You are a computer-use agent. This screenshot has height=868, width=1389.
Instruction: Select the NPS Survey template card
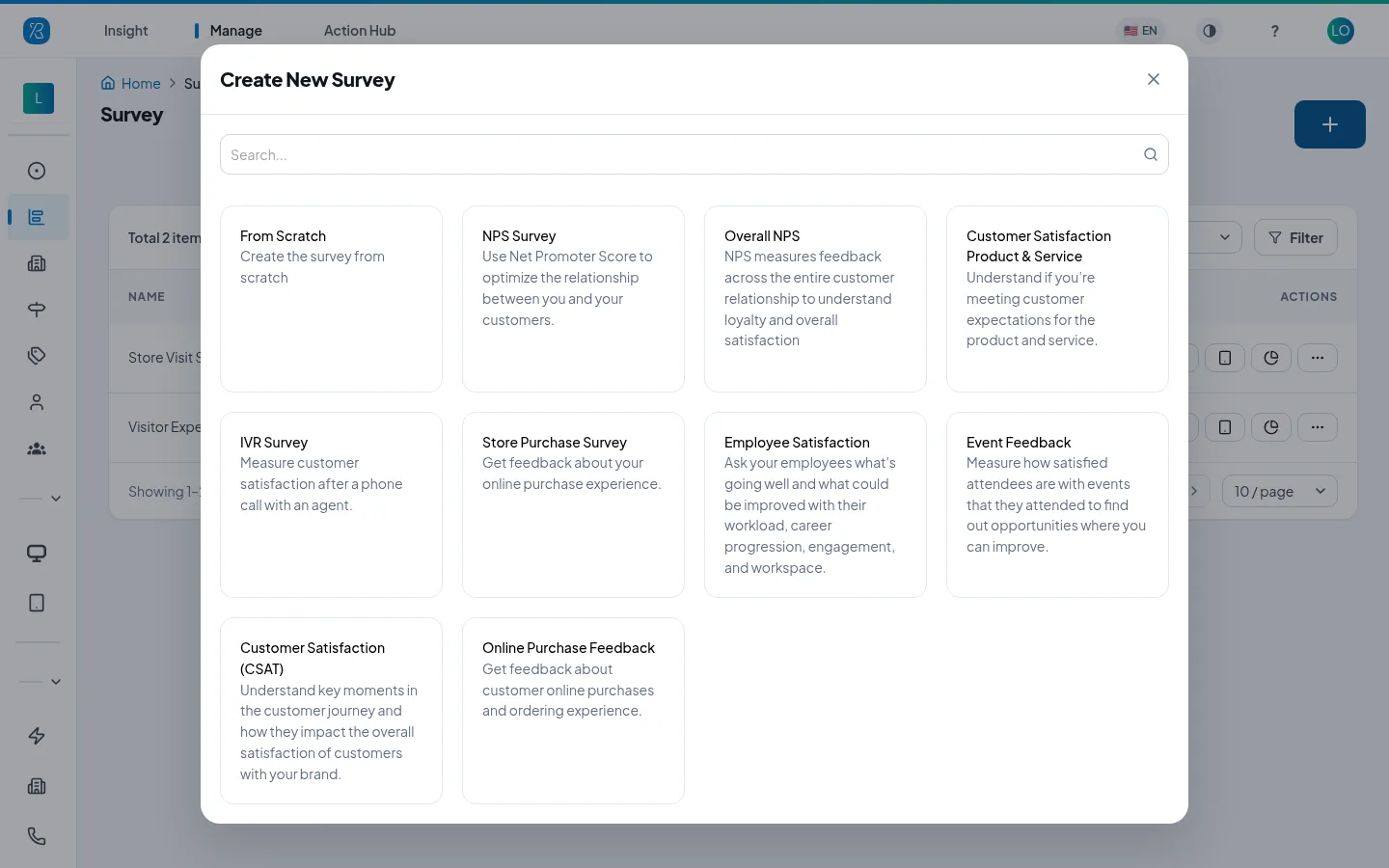(573, 299)
